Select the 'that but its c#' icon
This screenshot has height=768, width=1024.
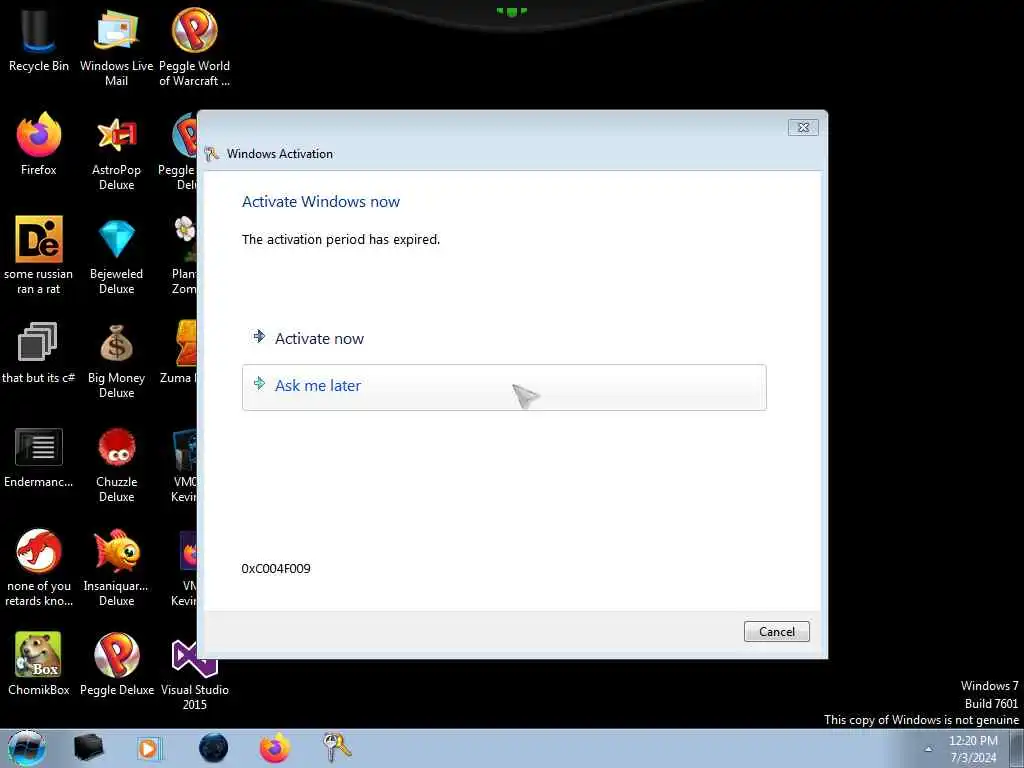[x=39, y=351]
